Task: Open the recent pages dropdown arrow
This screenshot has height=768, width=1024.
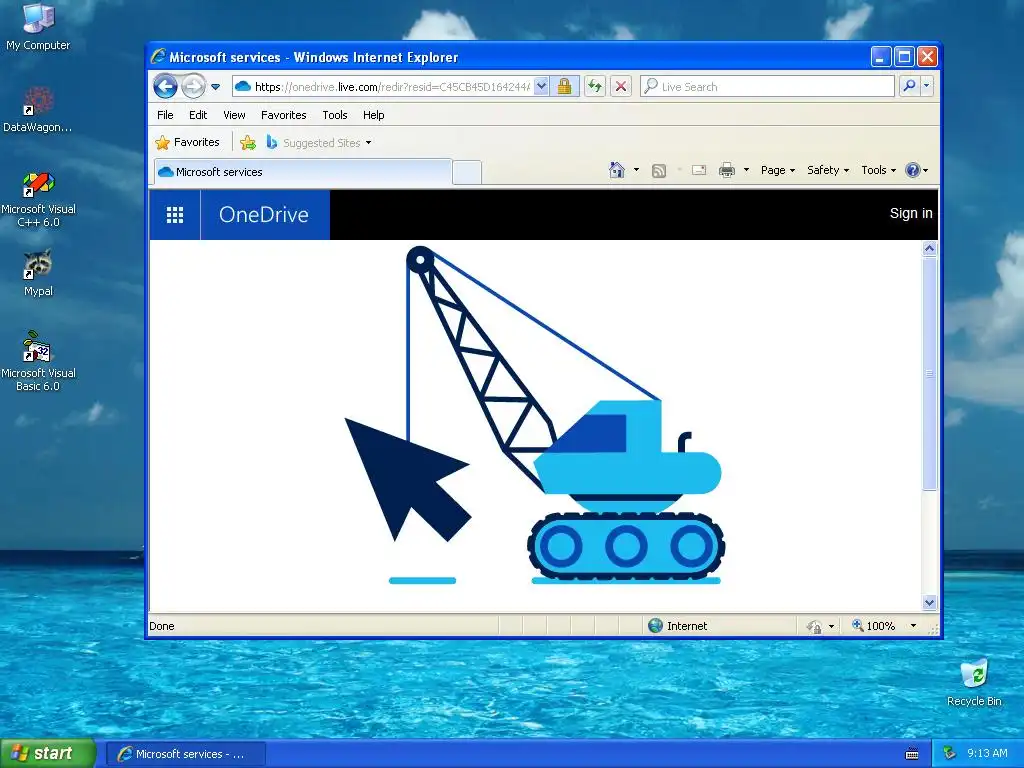Action: pyautogui.click(x=216, y=87)
